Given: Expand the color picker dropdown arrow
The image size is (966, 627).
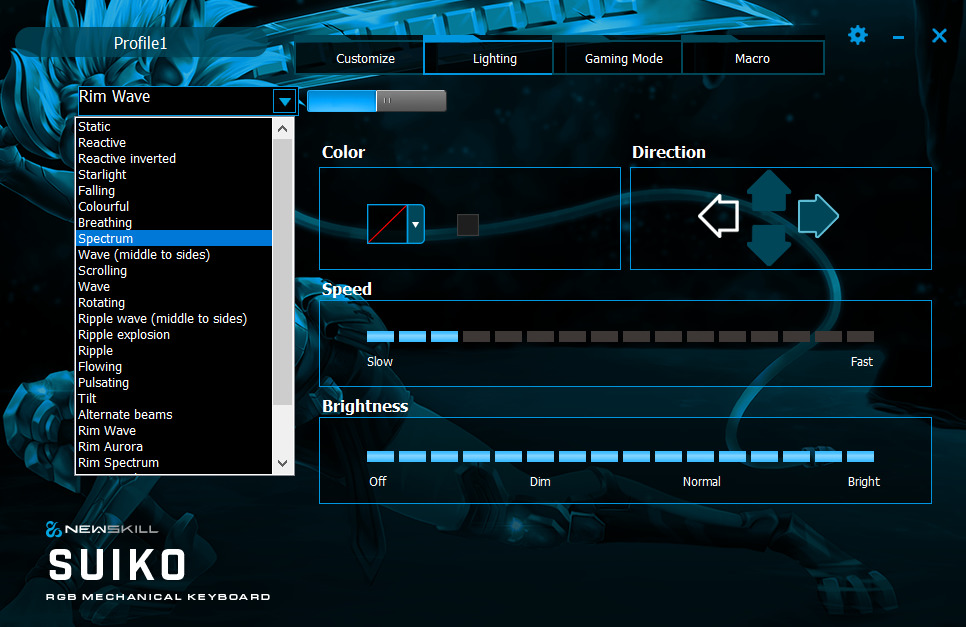Looking at the screenshot, I should point(415,225).
